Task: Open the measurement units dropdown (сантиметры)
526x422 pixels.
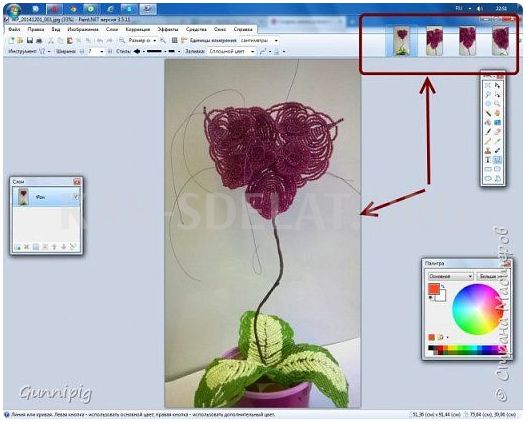Action: [259, 41]
